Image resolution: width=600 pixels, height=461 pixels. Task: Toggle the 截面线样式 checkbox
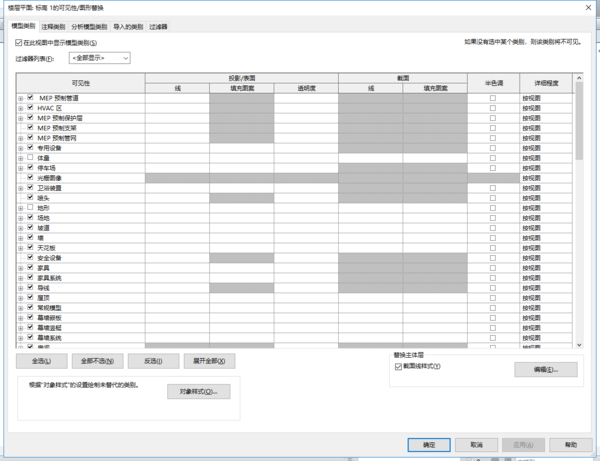(x=398, y=367)
